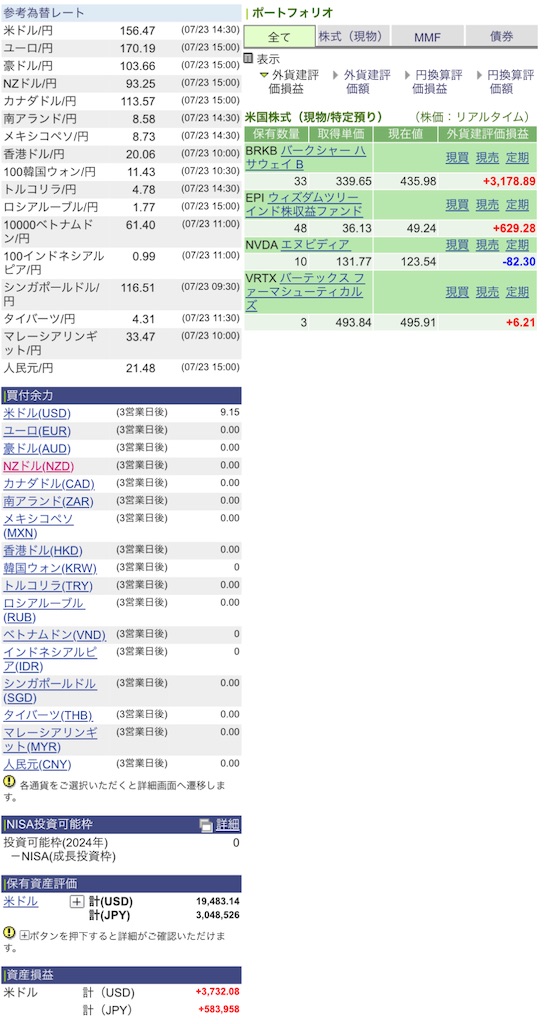The image size is (546, 1024).
Task: Click EPI profit value +629.28
Action: point(515,228)
